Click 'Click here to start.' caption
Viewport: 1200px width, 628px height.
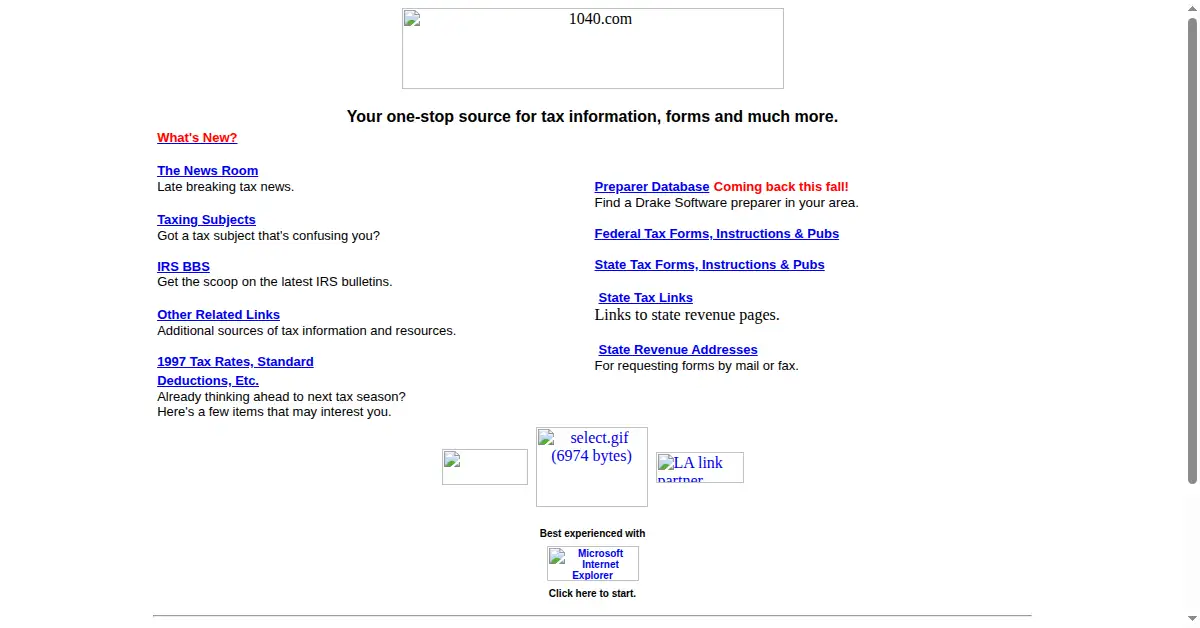click(x=592, y=594)
